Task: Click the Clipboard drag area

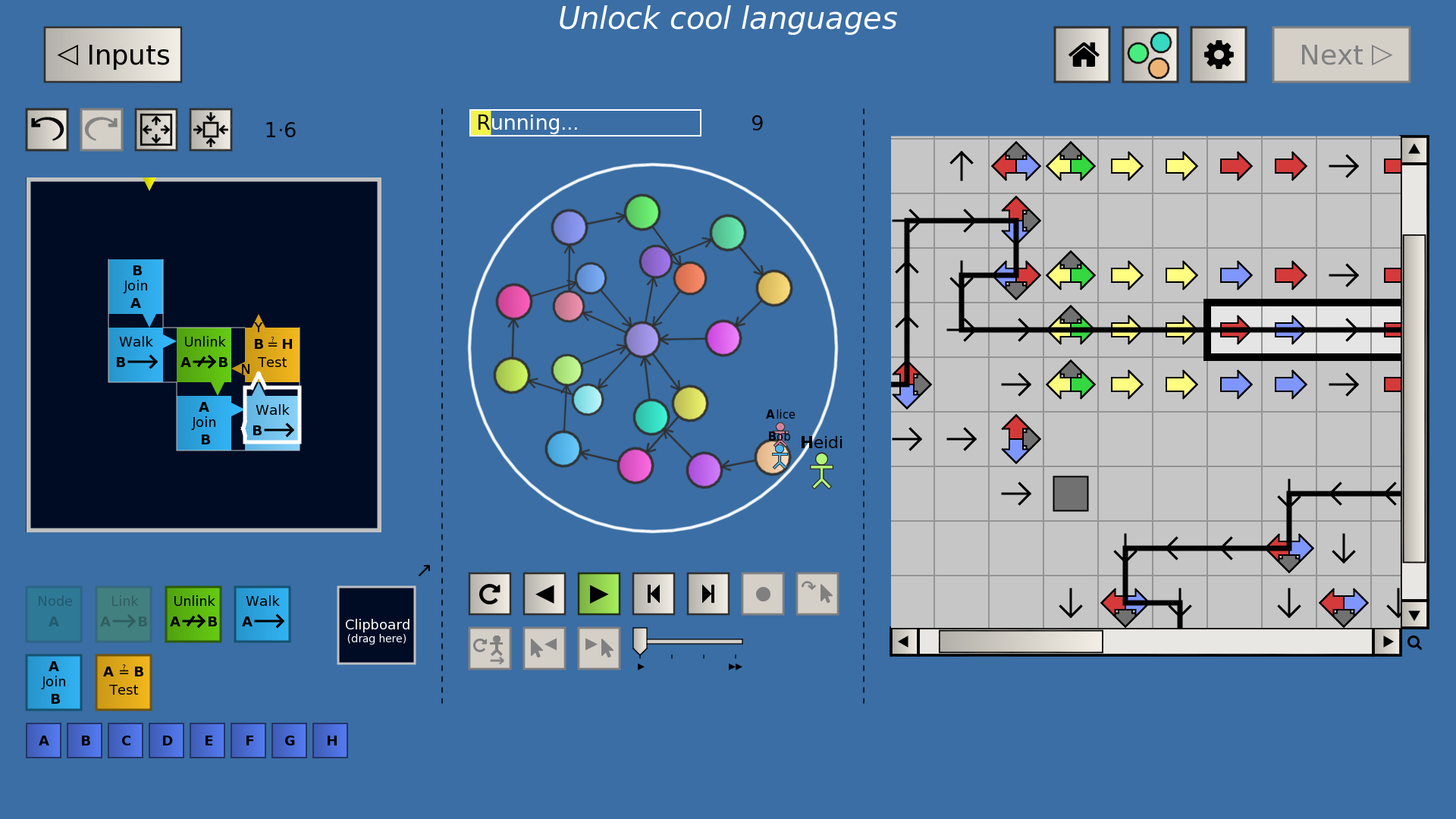Action: pos(377,626)
